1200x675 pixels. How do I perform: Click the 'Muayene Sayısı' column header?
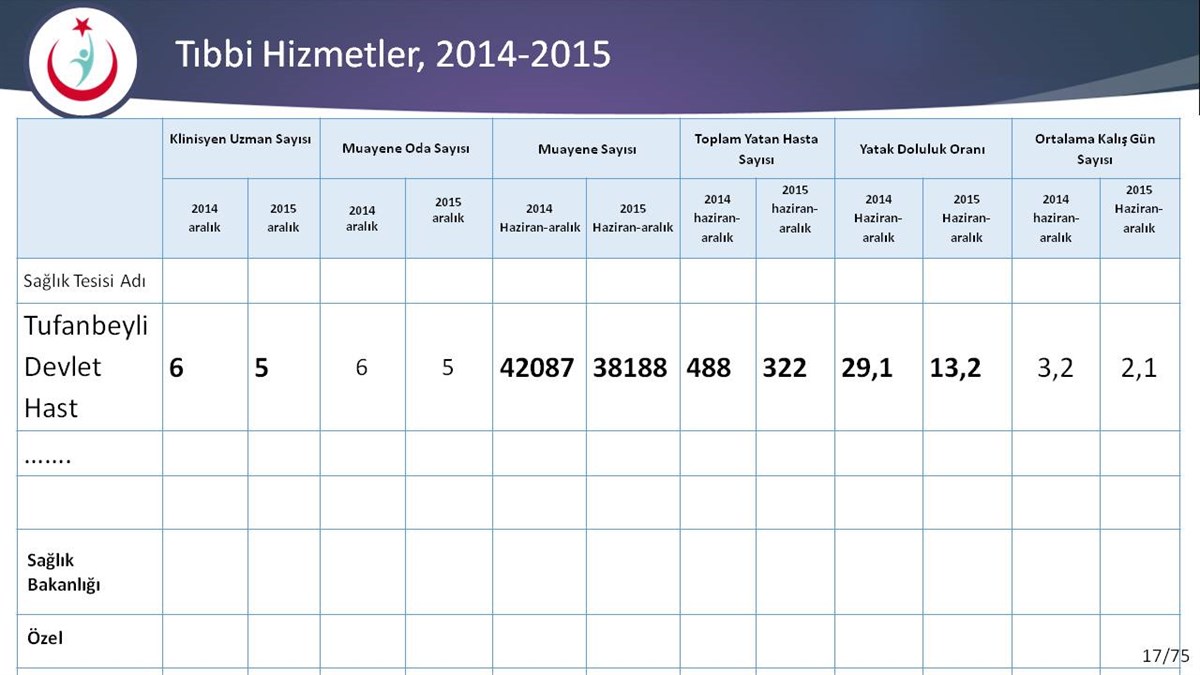coord(587,148)
